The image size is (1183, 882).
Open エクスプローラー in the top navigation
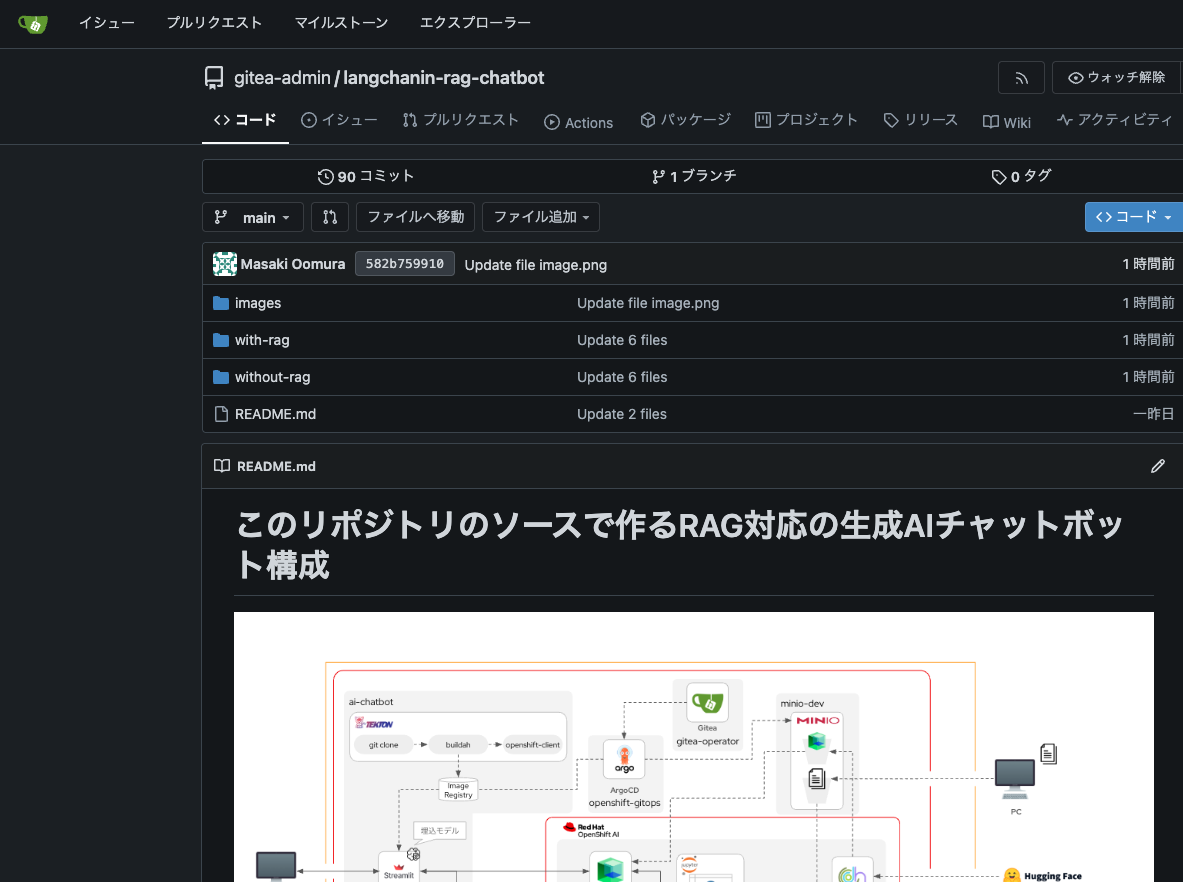(475, 23)
